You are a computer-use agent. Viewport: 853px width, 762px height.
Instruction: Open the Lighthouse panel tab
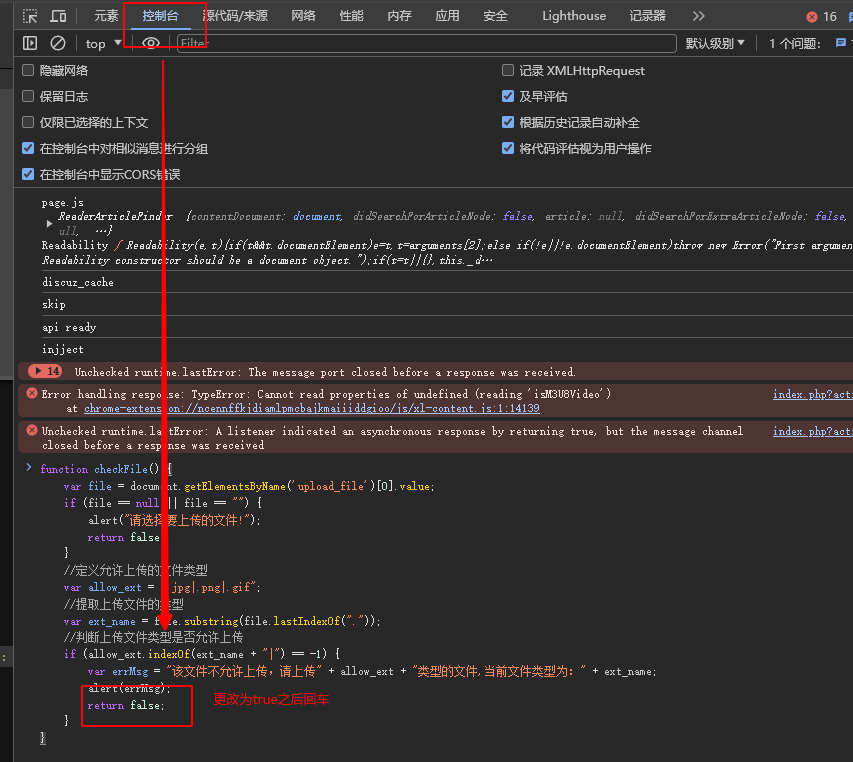point(573,15)
